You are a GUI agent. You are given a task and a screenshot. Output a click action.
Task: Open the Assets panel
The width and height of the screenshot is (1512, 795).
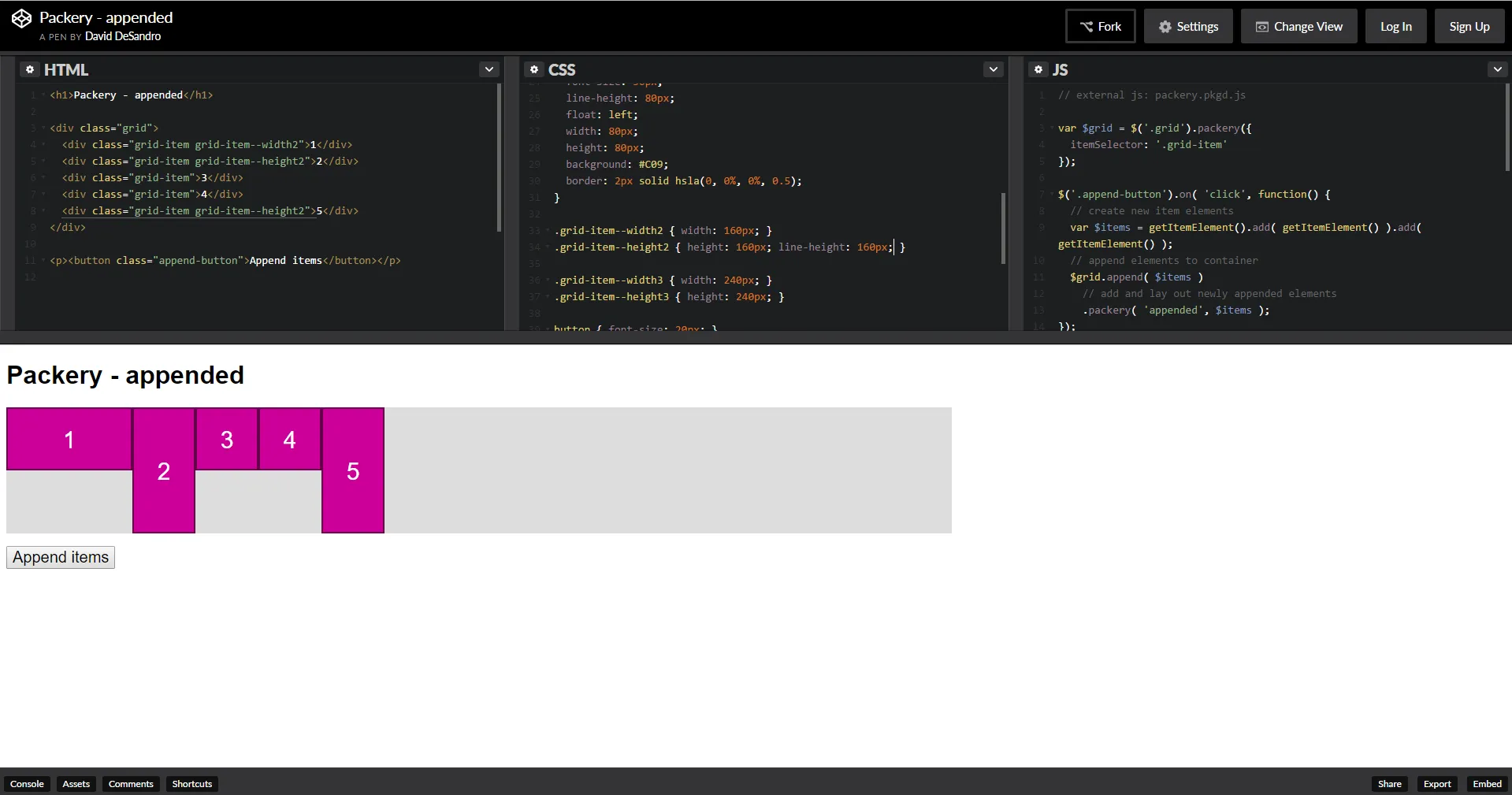pyautogui.click(x=76, y=784)
